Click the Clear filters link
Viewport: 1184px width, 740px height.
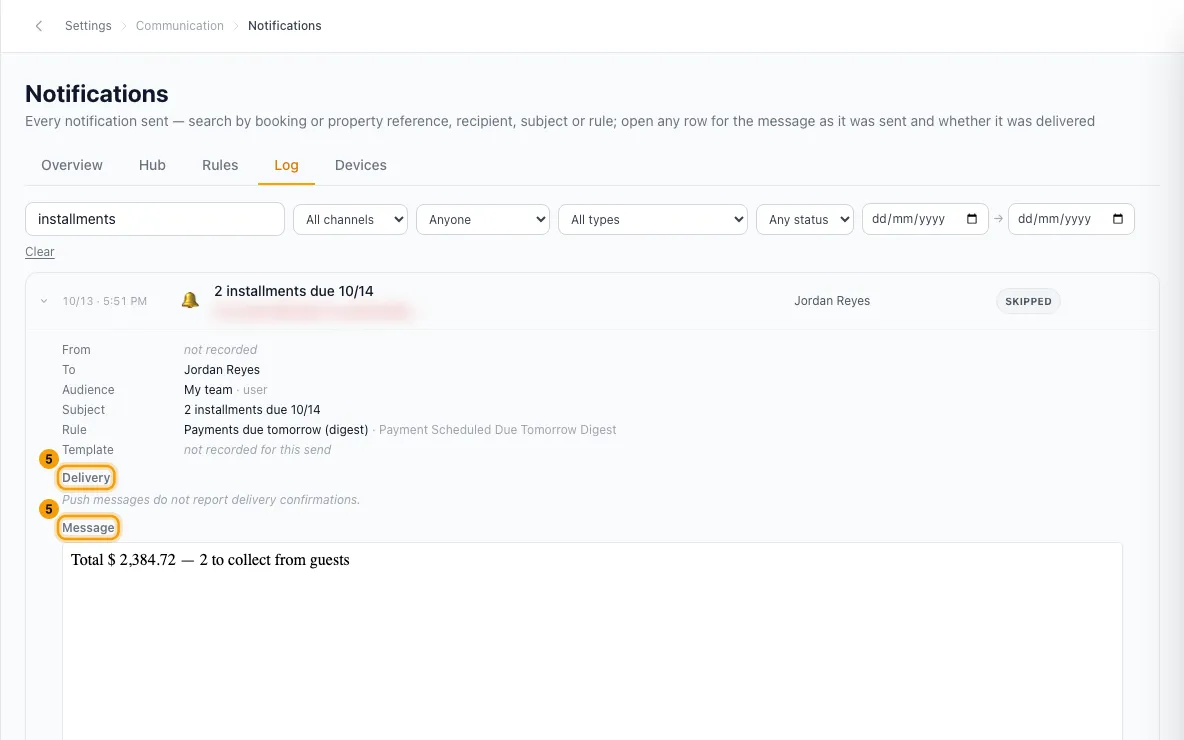click(x=40, y=252)
